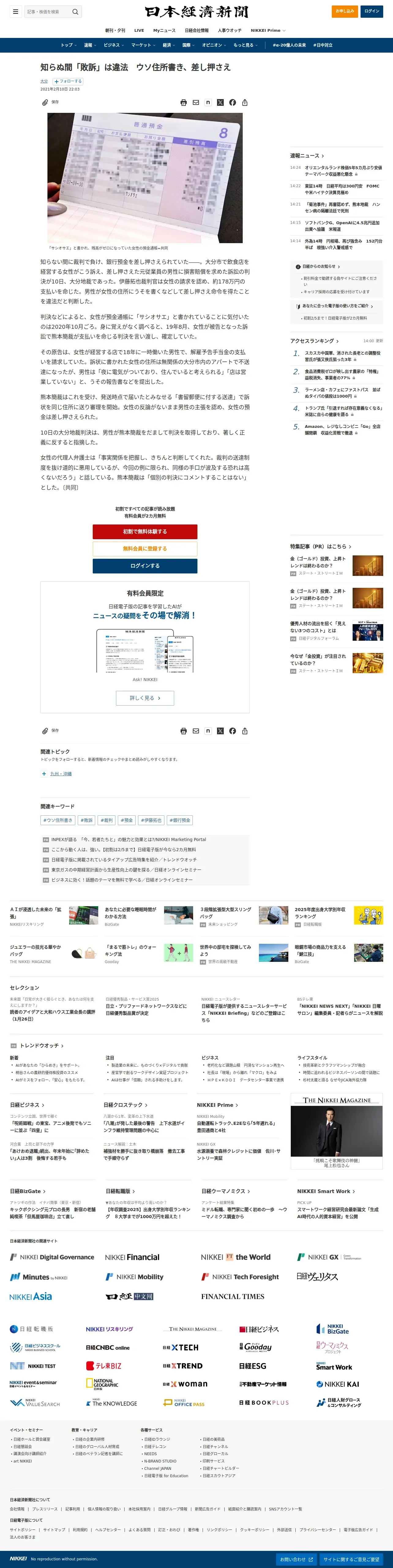This screenshot has height=1568, width=393.
Task: Share on X icon above article photo
Action: pyautogui.click(x=221, y=103)
